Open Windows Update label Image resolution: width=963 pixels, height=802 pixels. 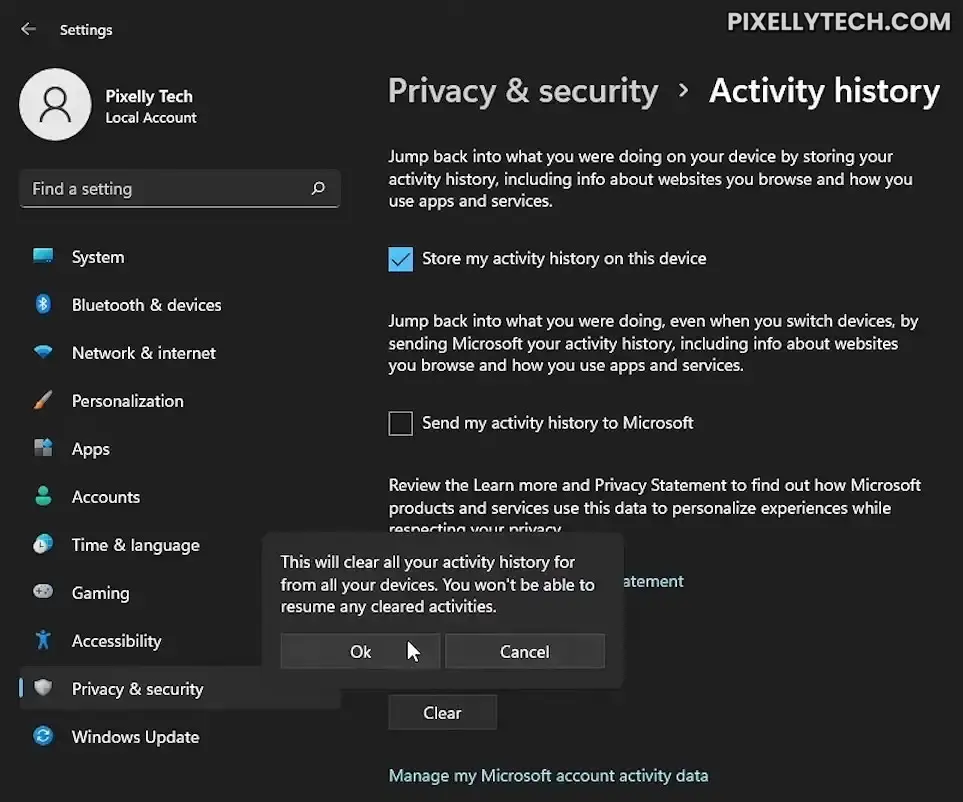(x=136, y=737)
